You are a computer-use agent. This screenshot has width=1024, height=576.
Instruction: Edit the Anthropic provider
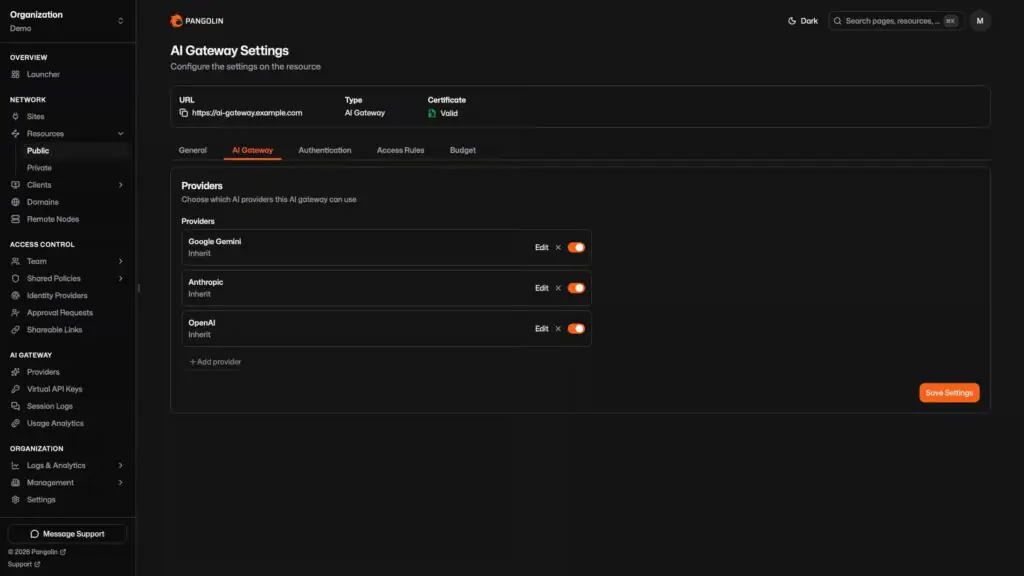coord(541,288)
